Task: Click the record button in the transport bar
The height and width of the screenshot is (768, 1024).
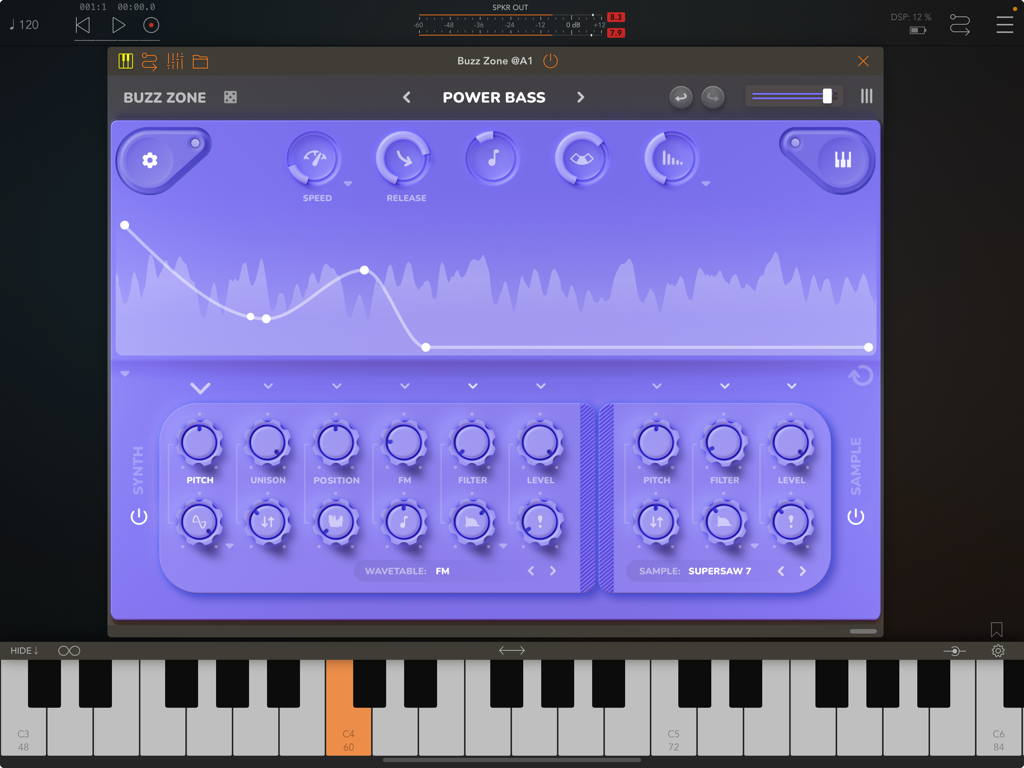Action: [x=150, y=25]
